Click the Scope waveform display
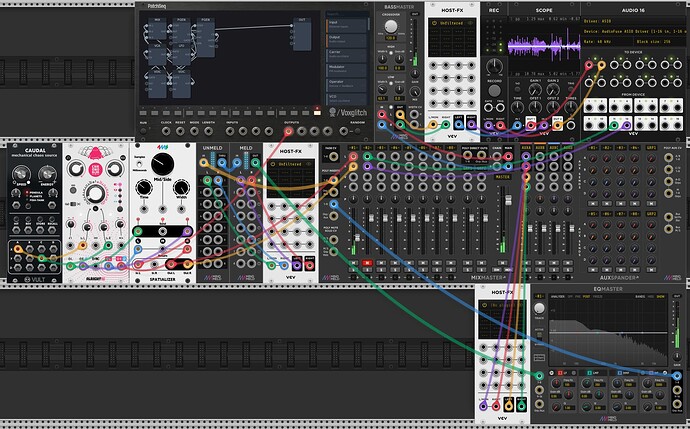Screen dimensions: 690x429 (543, 46)
